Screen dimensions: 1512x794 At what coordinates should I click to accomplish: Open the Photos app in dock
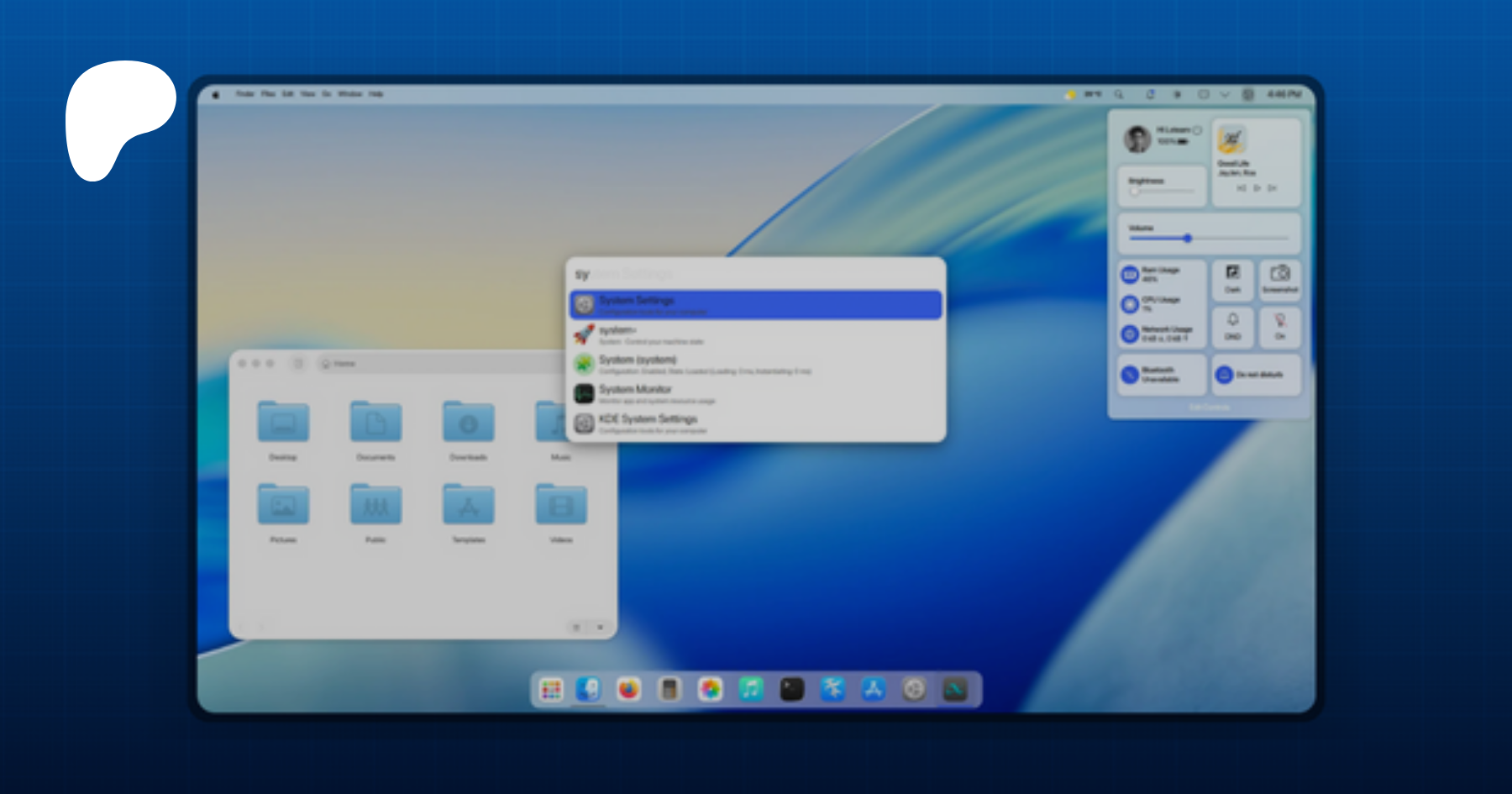(x=711, y=690)
